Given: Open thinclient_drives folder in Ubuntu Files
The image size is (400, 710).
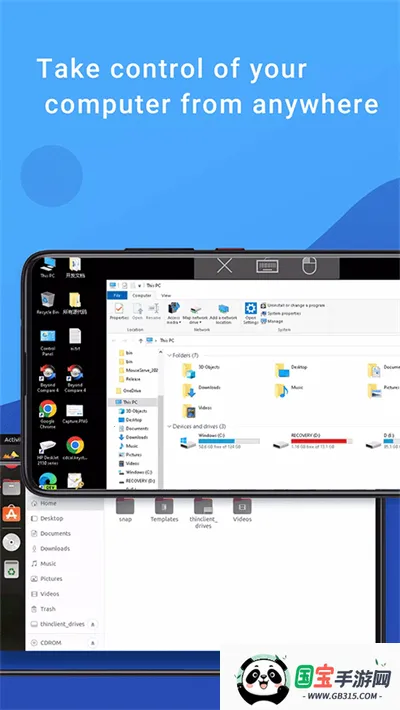Looking at the screenshot, I should click(x=203, y=513).
